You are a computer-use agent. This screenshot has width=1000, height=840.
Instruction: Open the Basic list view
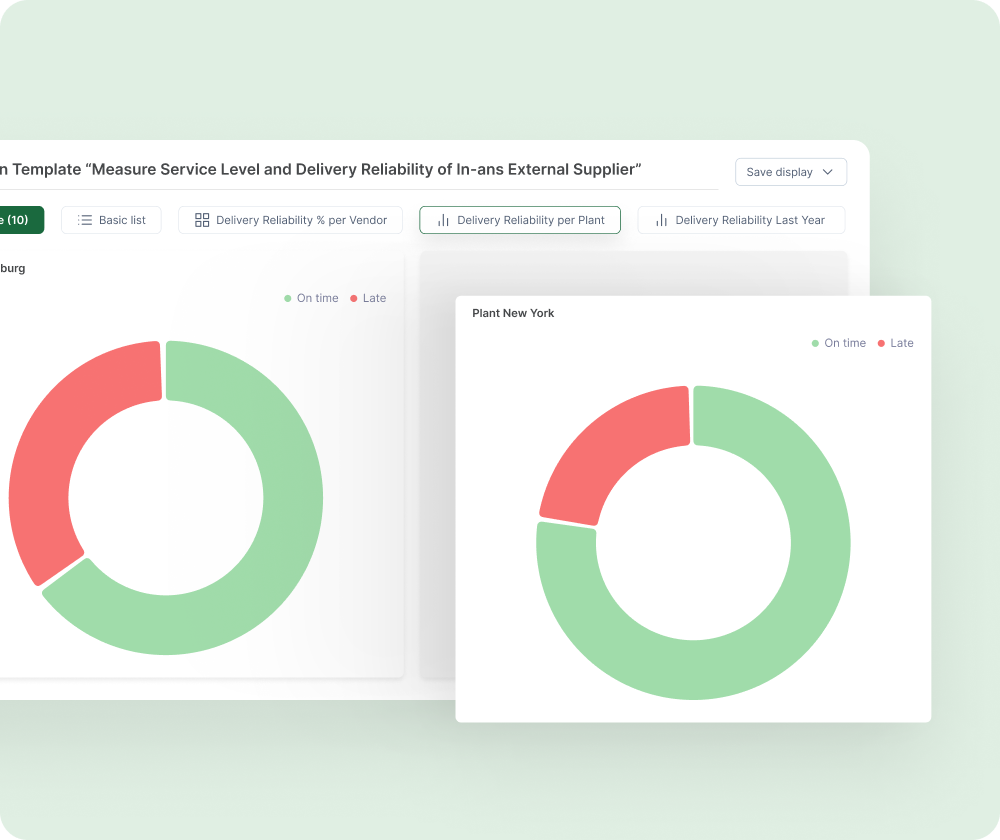coord(111,220)
